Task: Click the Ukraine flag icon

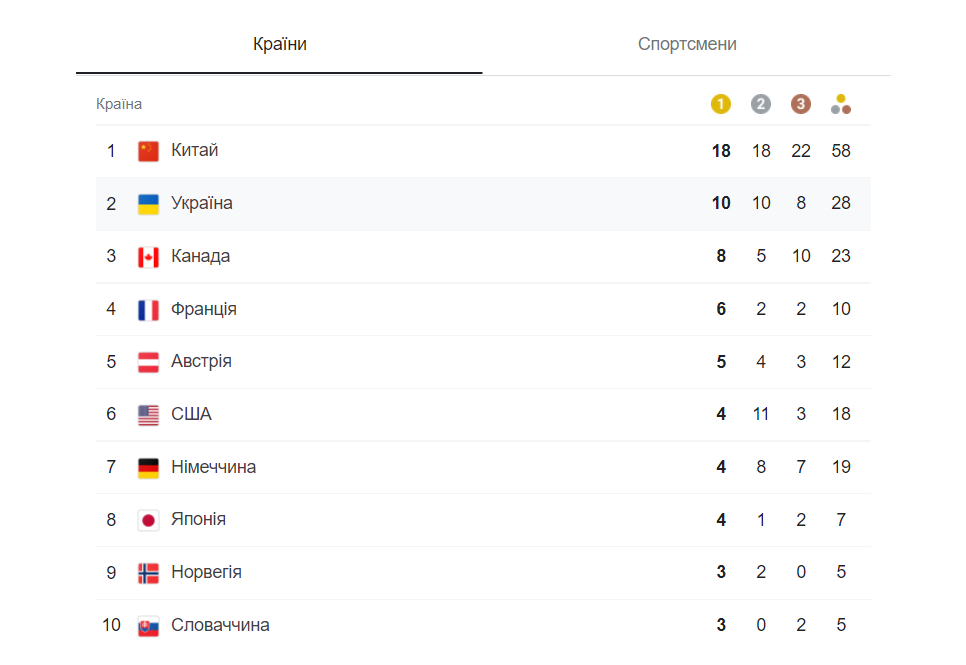Action: click(148, 204)
